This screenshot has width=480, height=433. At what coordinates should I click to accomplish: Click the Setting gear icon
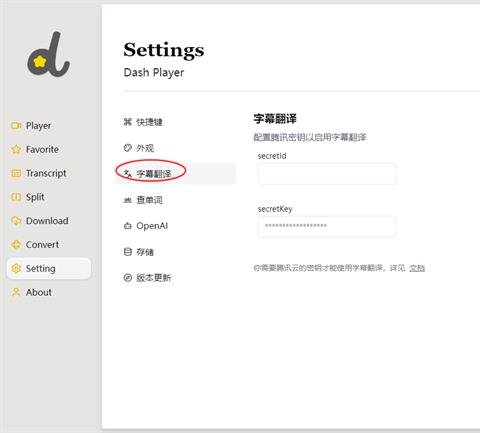click(x=16, y=268)
